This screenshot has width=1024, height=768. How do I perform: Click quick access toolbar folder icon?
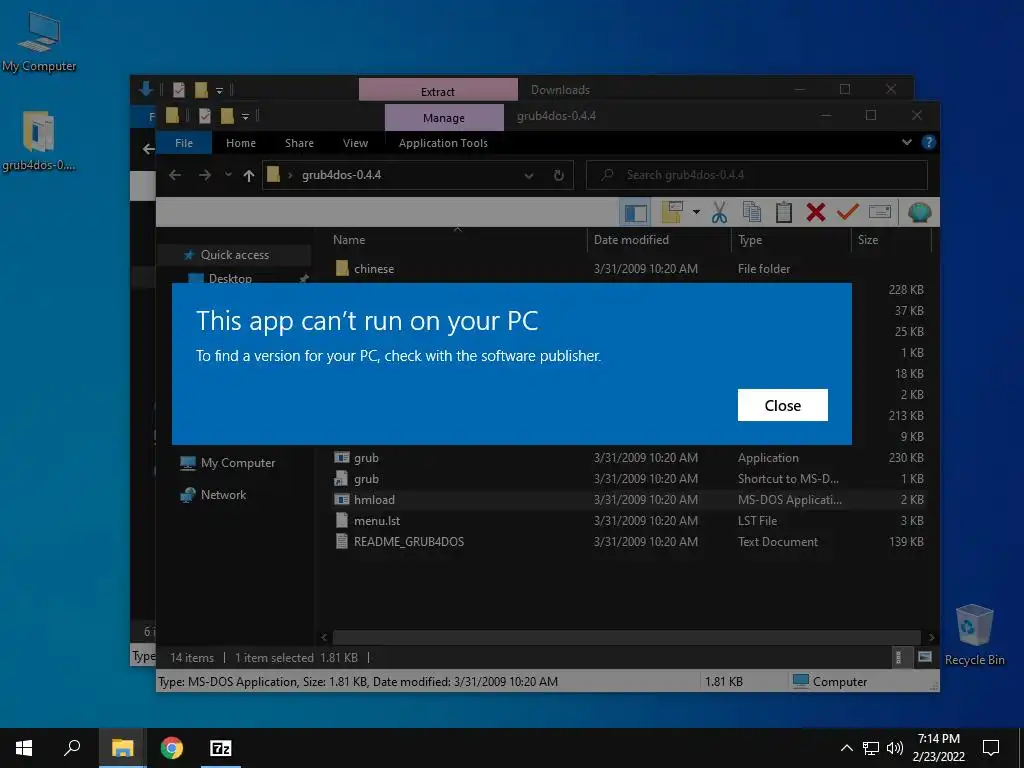(172, 116)
